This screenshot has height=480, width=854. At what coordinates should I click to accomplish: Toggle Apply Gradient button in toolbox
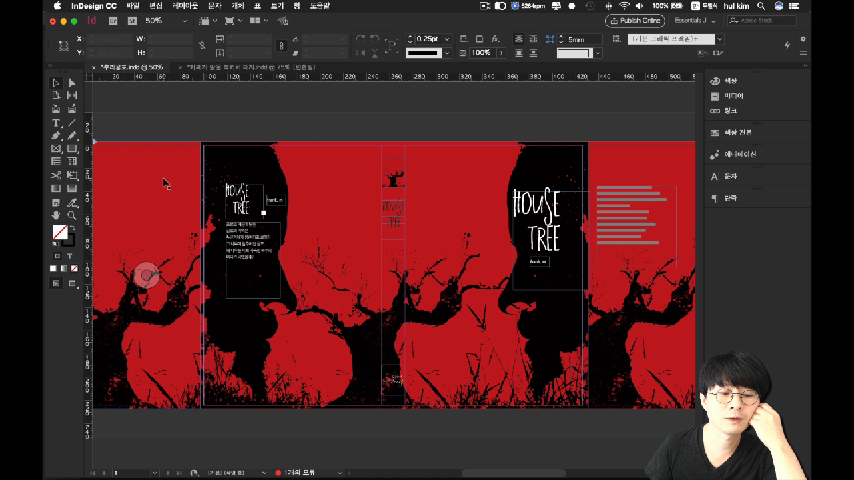coord(64,269)
